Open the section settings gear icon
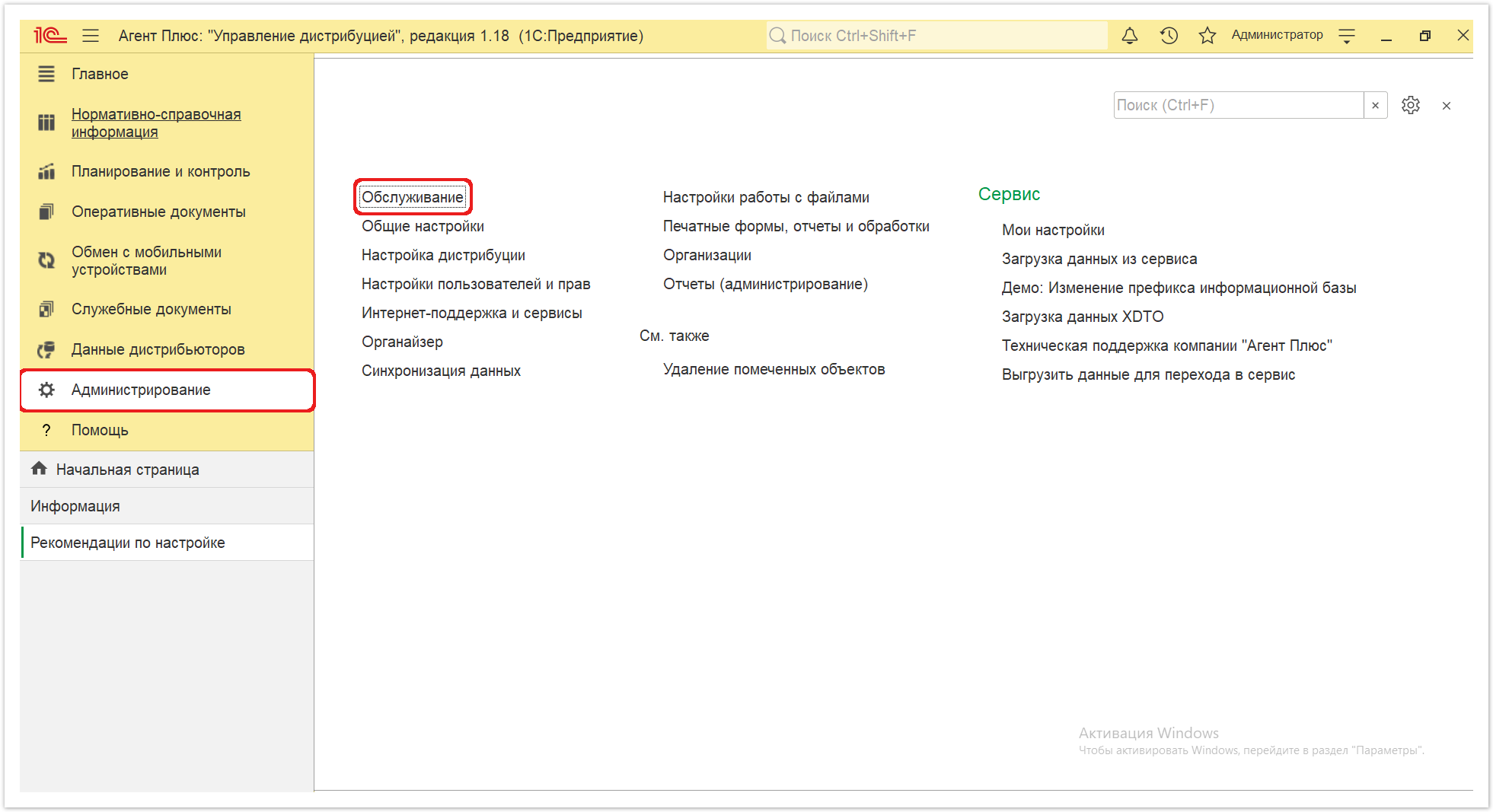This screenshot has width=1493, height=812. (1411, 105)
